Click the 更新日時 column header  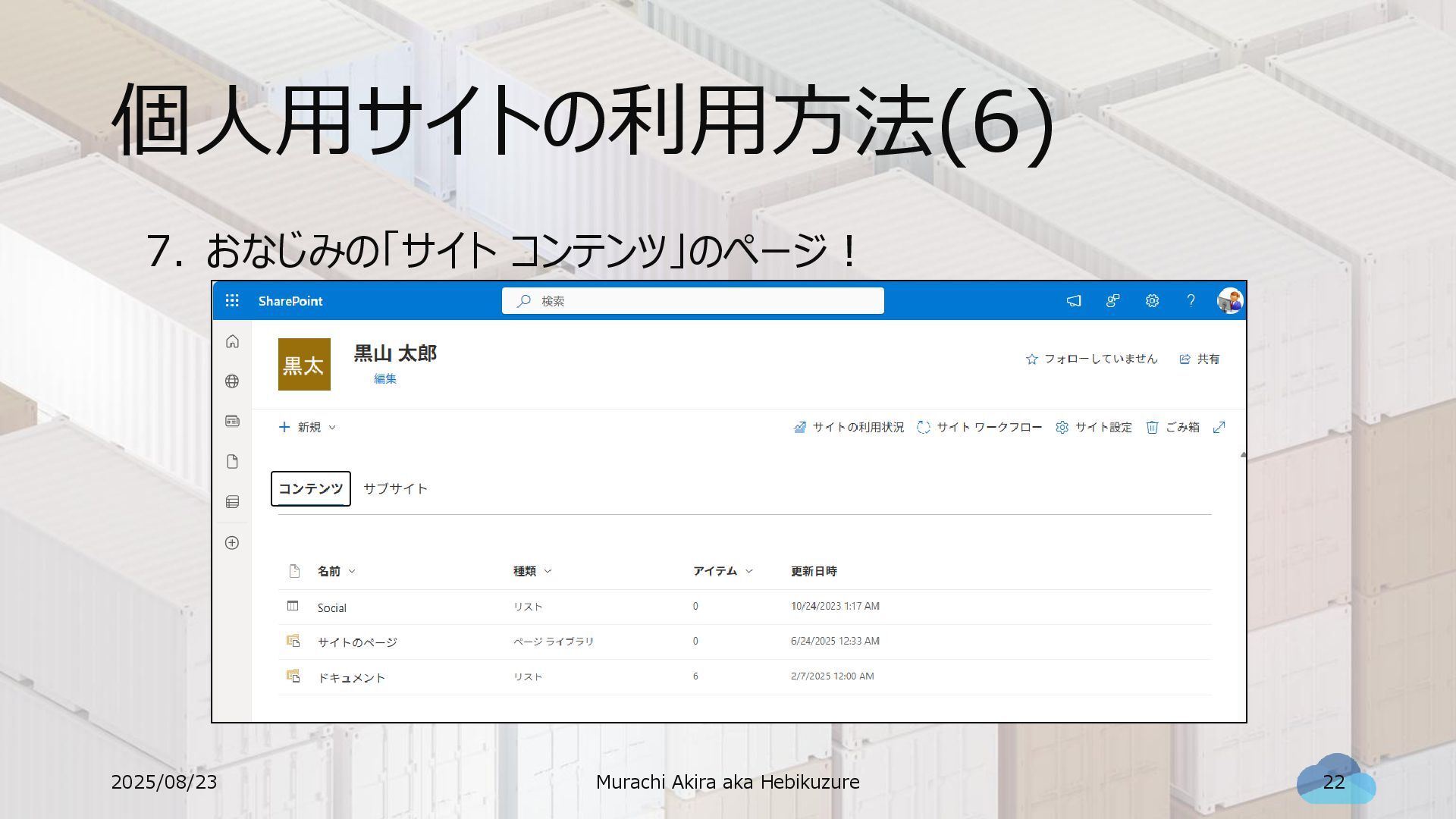pos(814,571)
